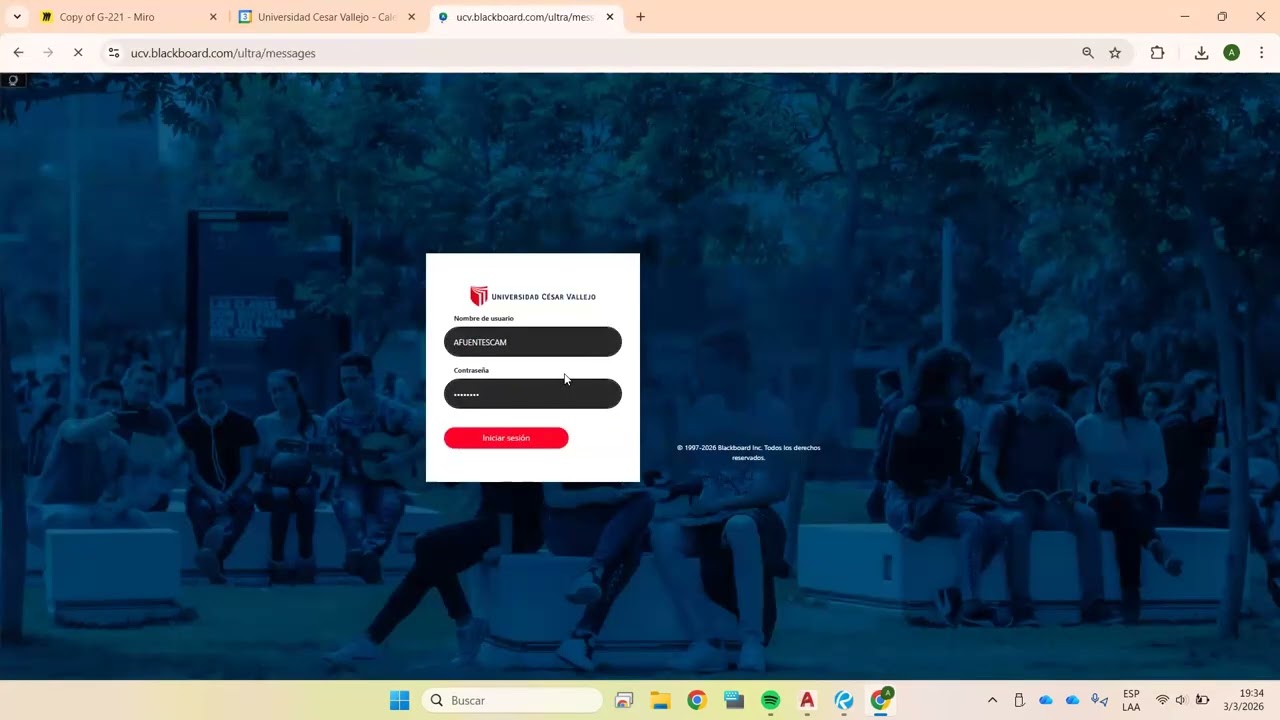Viewport: 1280px width, 720px height.
Task: Open the Chrome profile avatar A
Action: (1232, 53)
